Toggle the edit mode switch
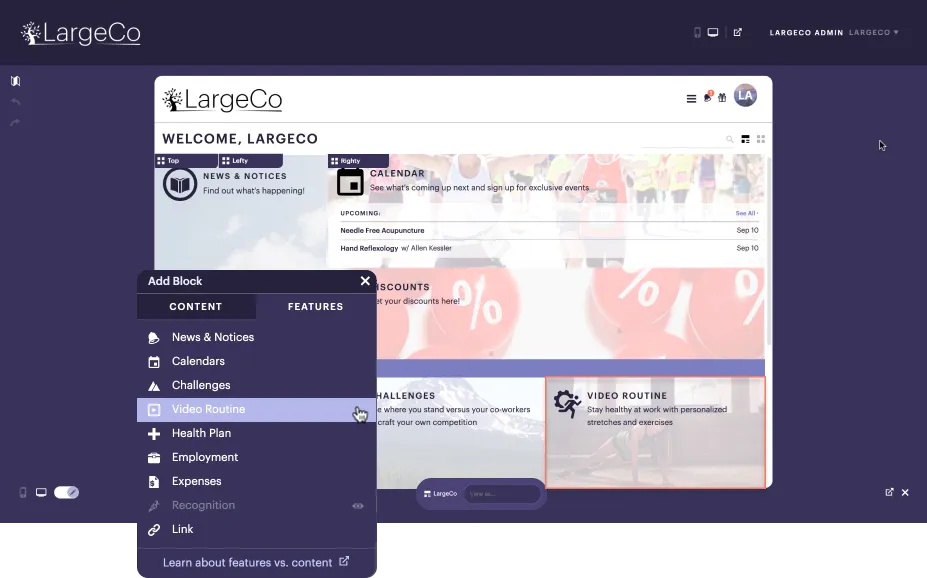Screen dimensions: 927x578 tap(66, 492)
